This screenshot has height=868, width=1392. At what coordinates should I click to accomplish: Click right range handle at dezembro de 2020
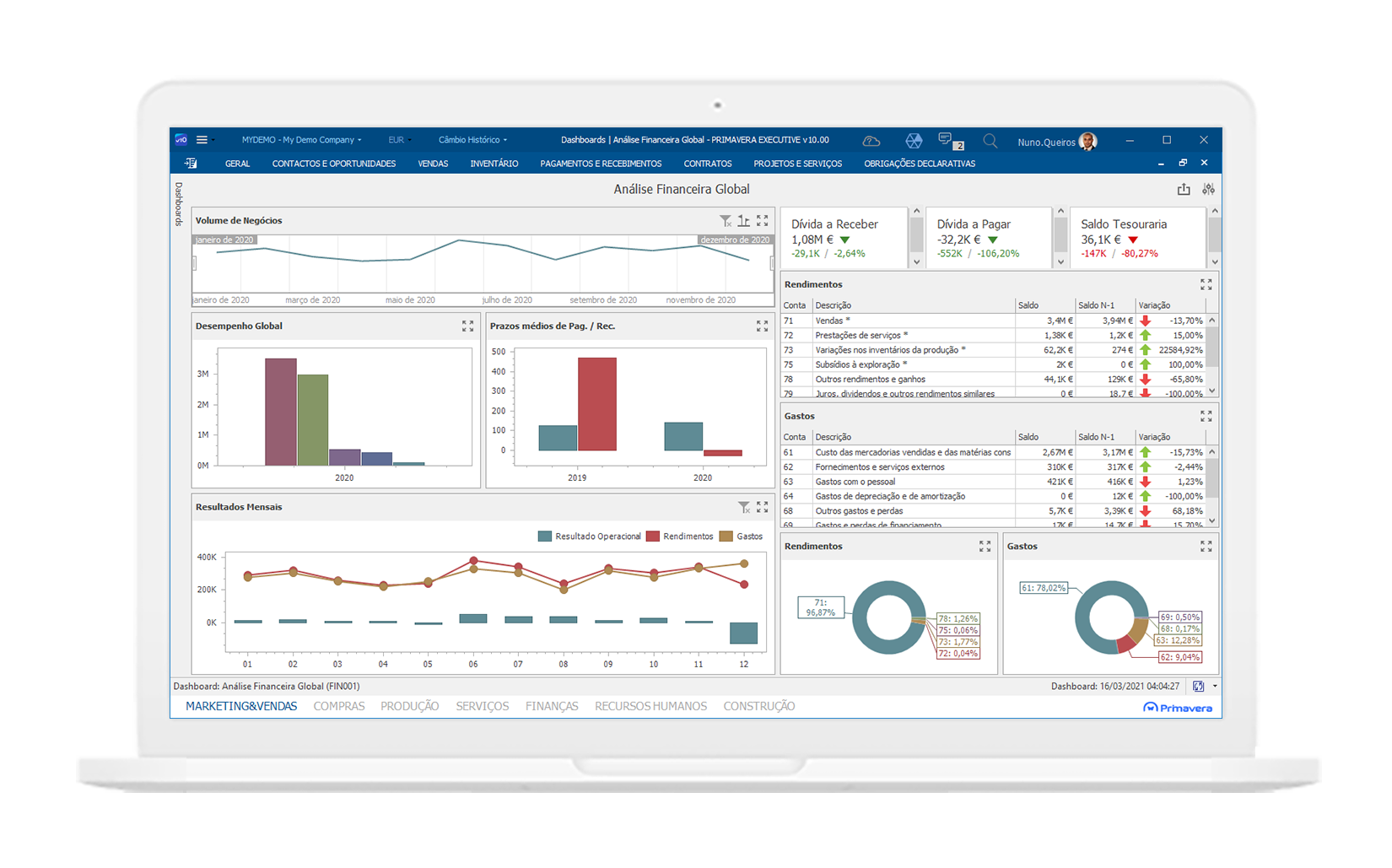pyautogui.click(x=772, y=264)
